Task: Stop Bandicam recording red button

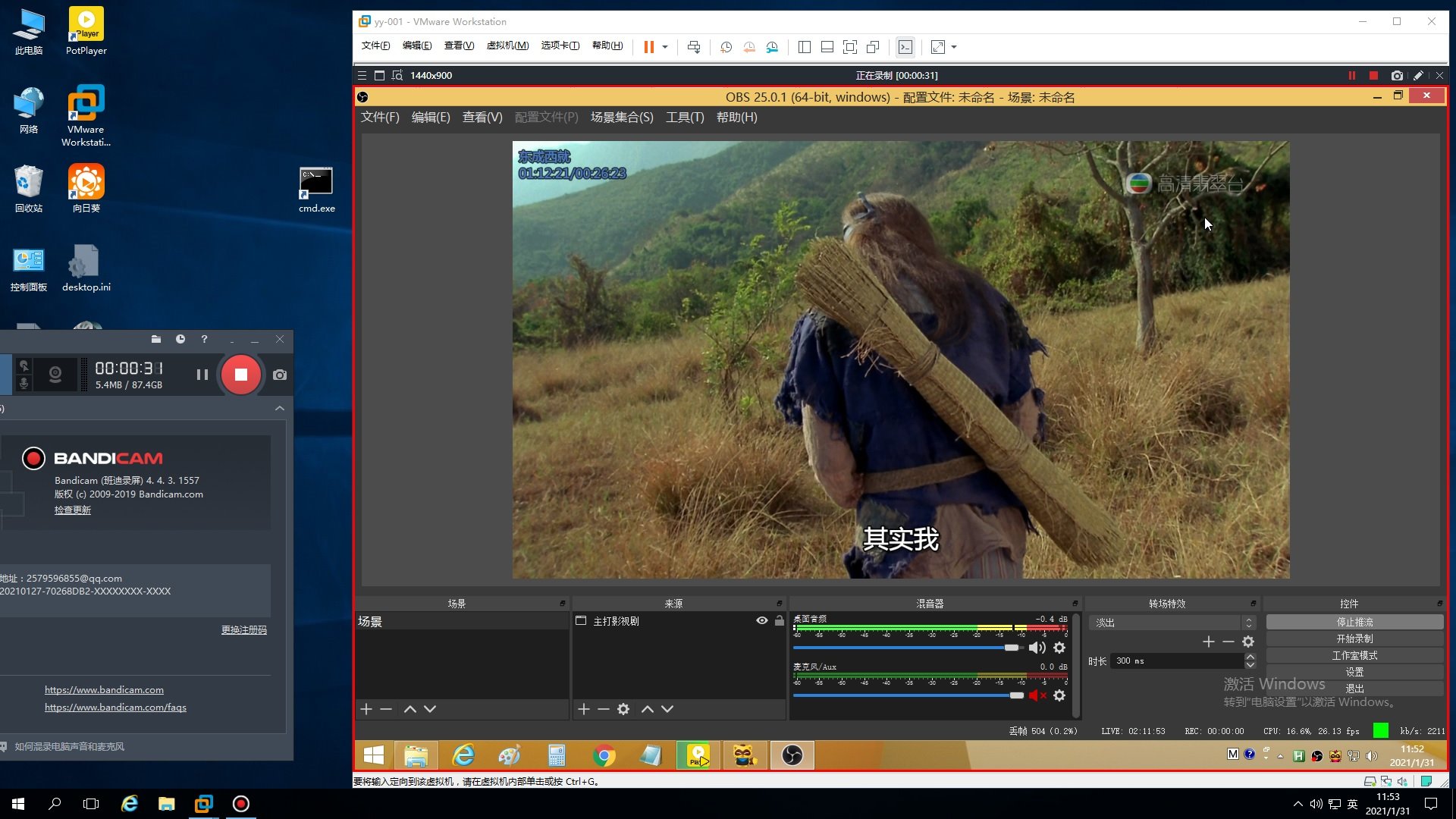Action: point(241,375)
